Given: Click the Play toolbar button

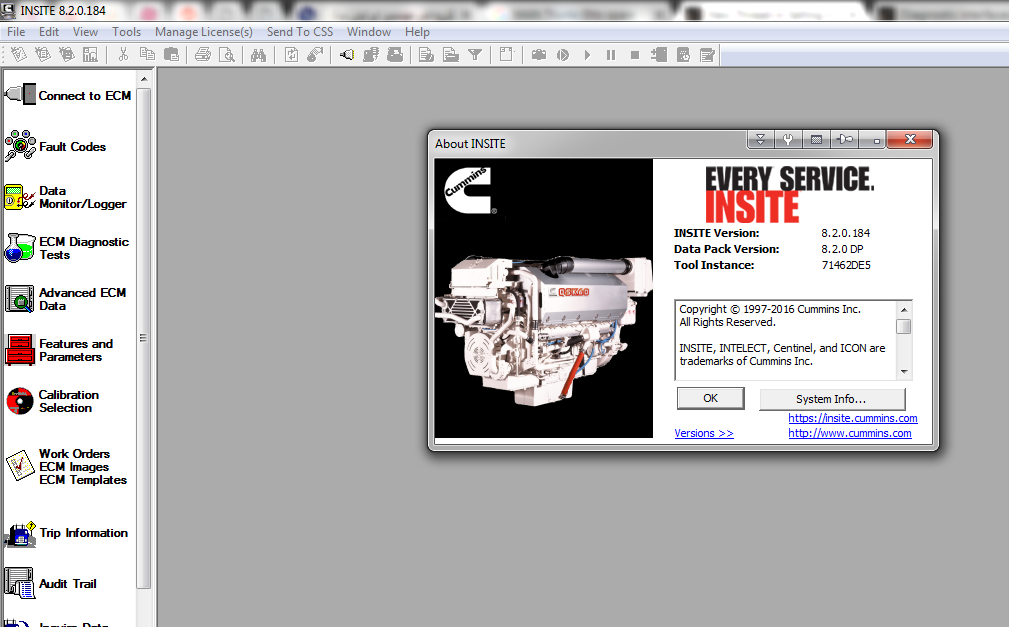Looking at the screenshot, I should pyautogui.click(x=587, y=55).
